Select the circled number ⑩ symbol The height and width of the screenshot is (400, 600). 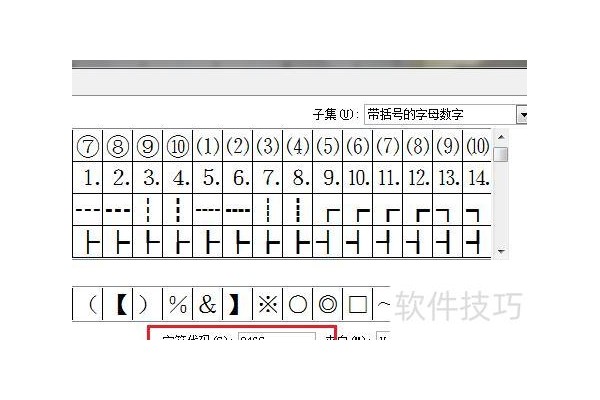tap(178, 146)
